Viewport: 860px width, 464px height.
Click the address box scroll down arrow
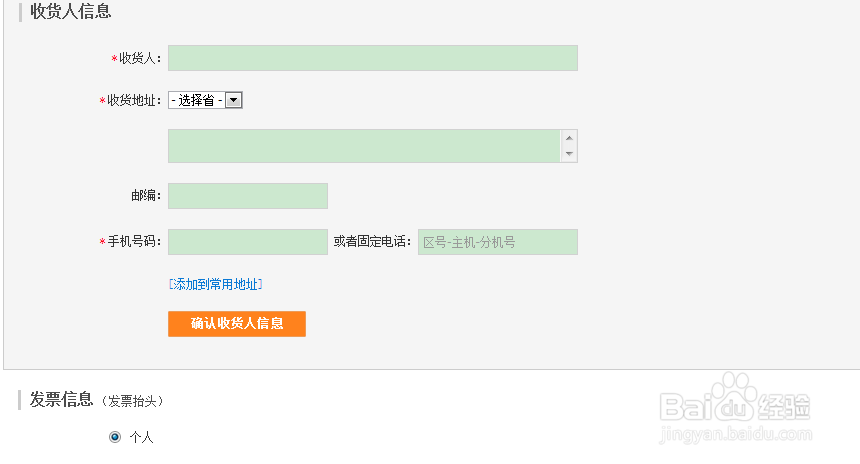point(569,154)
